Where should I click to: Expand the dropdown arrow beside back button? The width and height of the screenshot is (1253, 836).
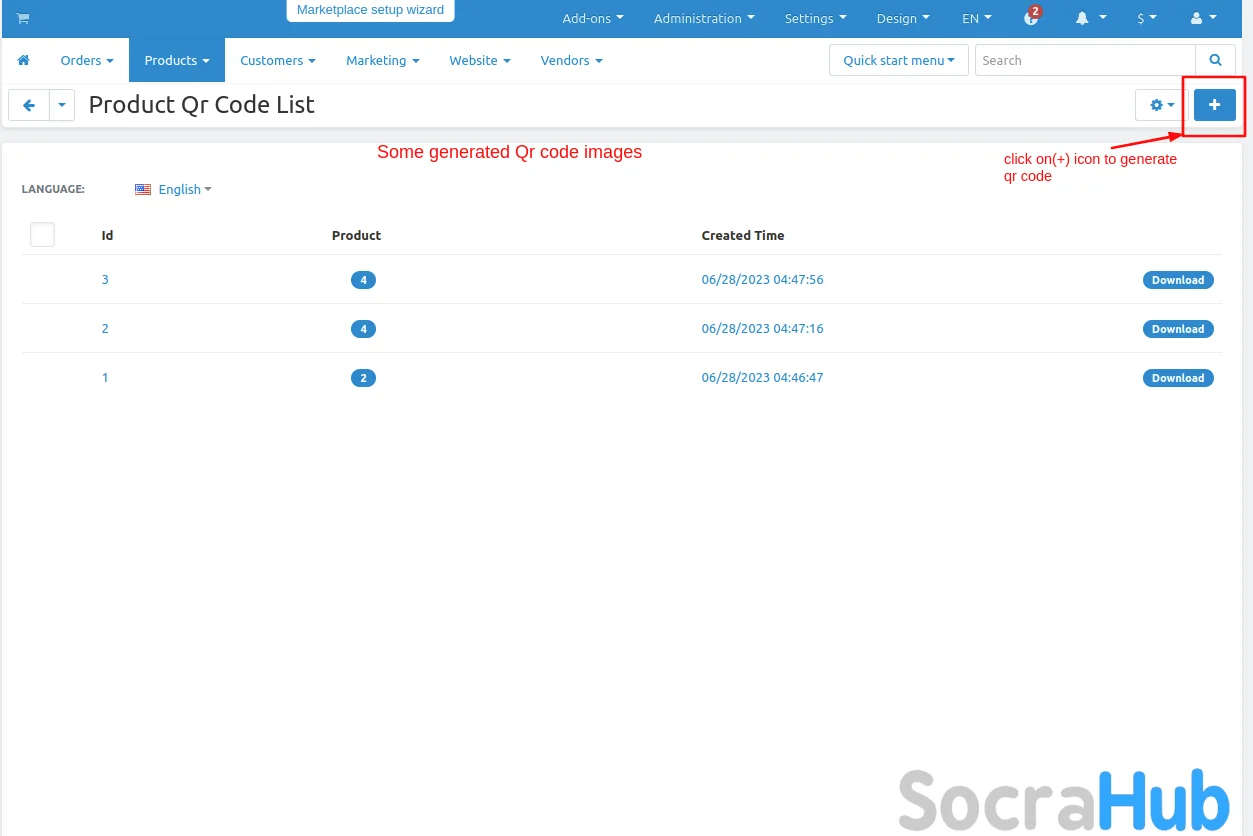62,105
